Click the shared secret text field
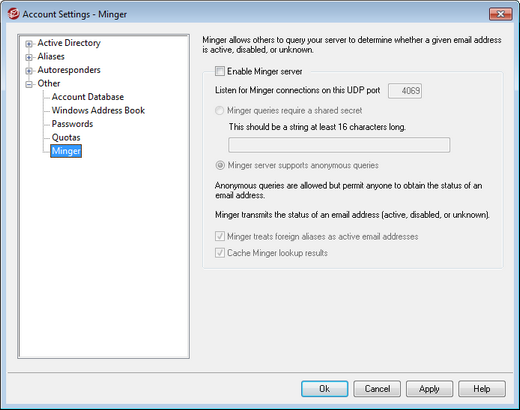Viewport: 520px width, 410px height. coord(339,145)
